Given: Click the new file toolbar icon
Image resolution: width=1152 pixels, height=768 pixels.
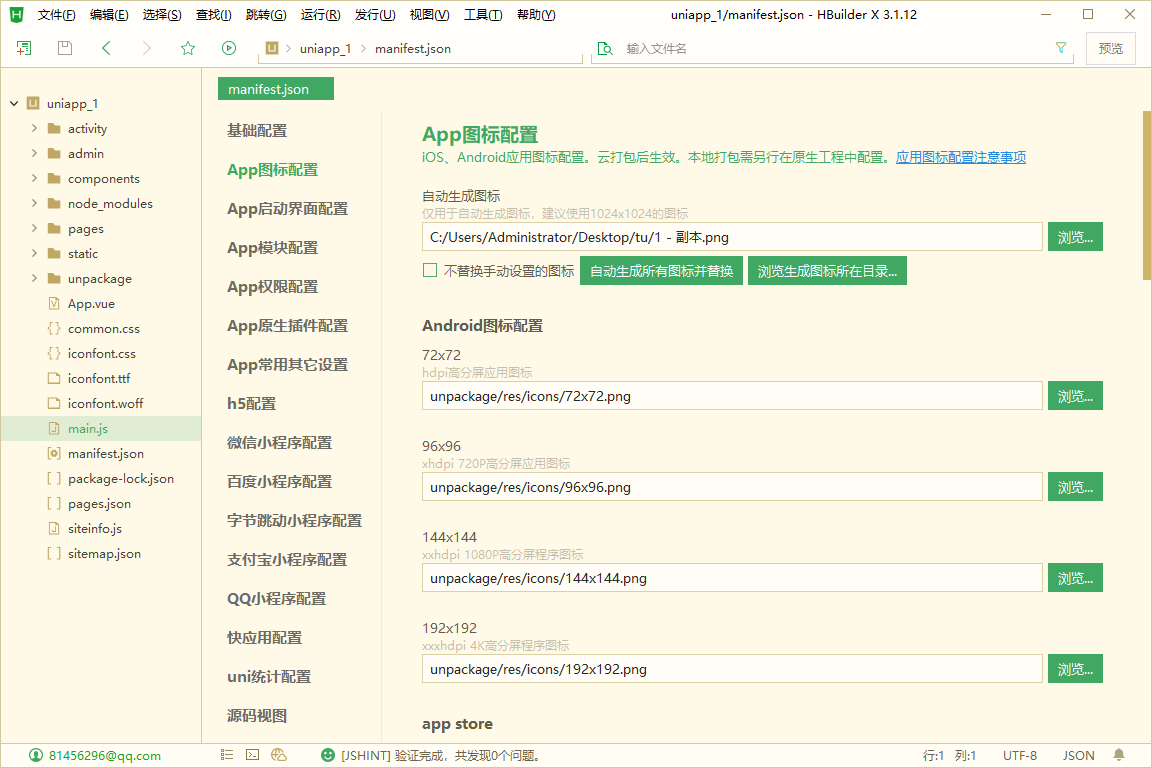Looking at the screenshot, I should 24,48.
